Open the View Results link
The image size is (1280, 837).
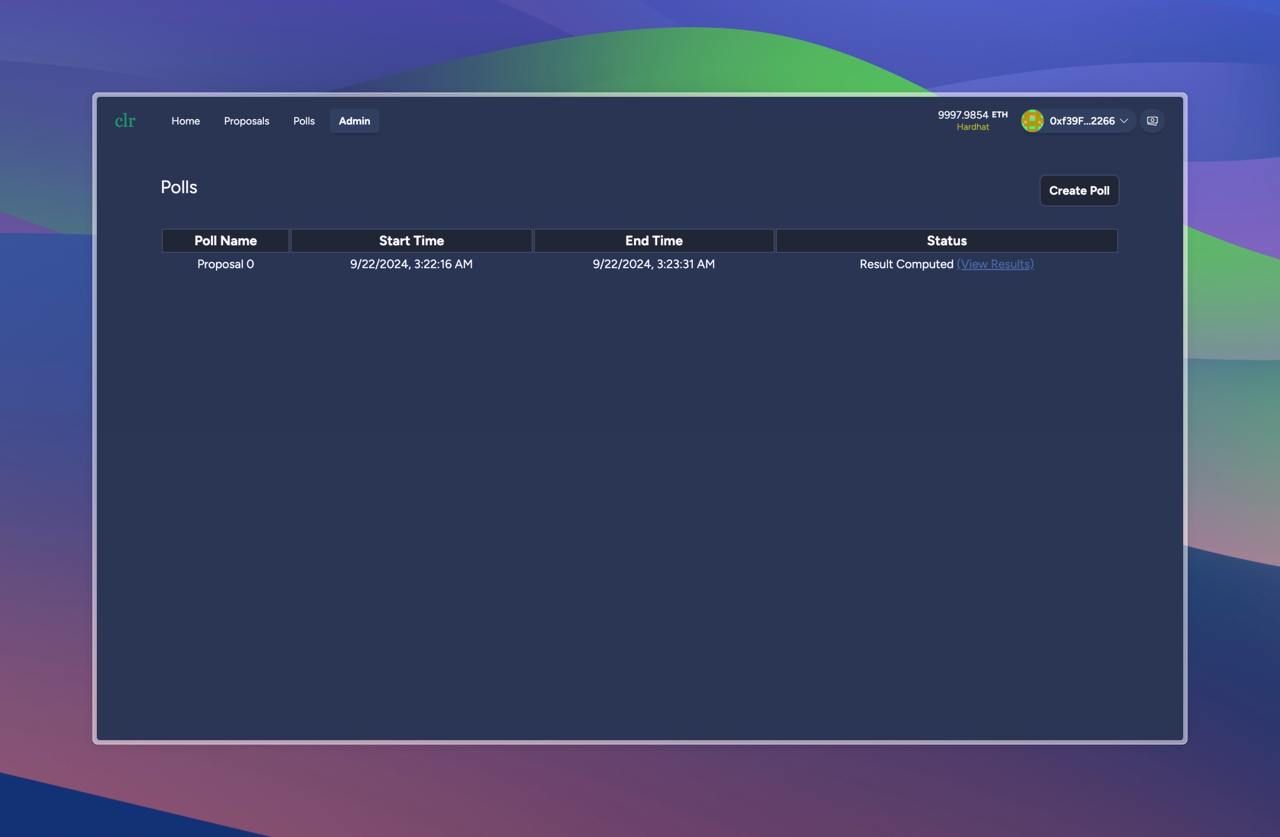[x=995, y=264]
